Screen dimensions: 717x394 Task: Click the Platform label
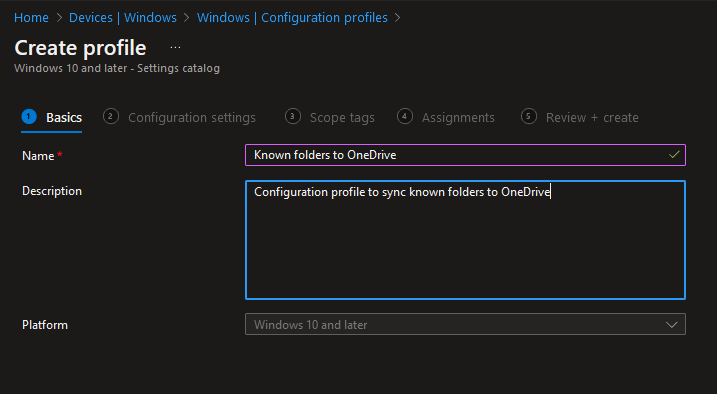pyautogui.click(x=45, y=325)
